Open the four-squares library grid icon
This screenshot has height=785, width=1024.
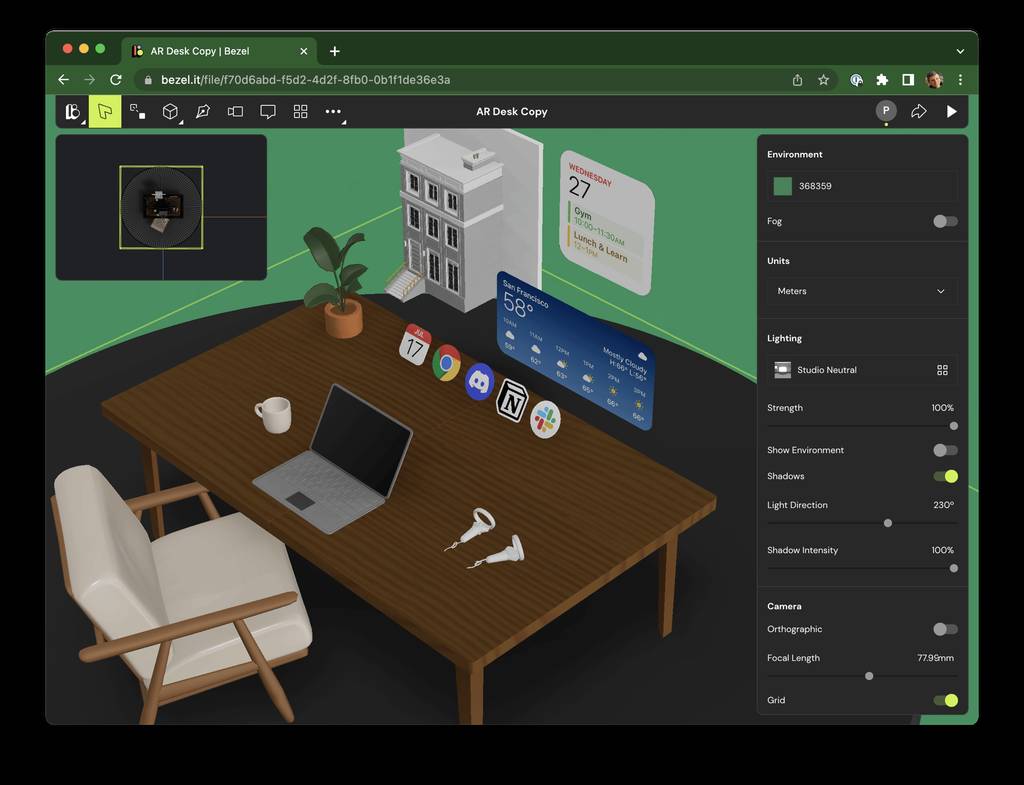[300, 112]
